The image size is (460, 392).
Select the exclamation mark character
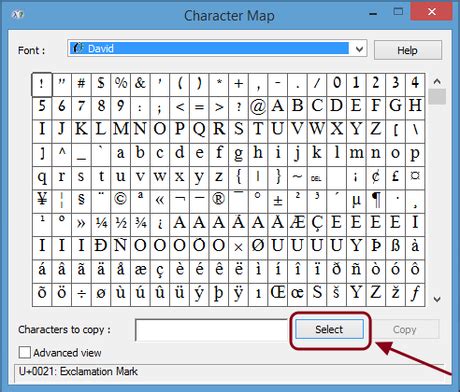point(42,85)
